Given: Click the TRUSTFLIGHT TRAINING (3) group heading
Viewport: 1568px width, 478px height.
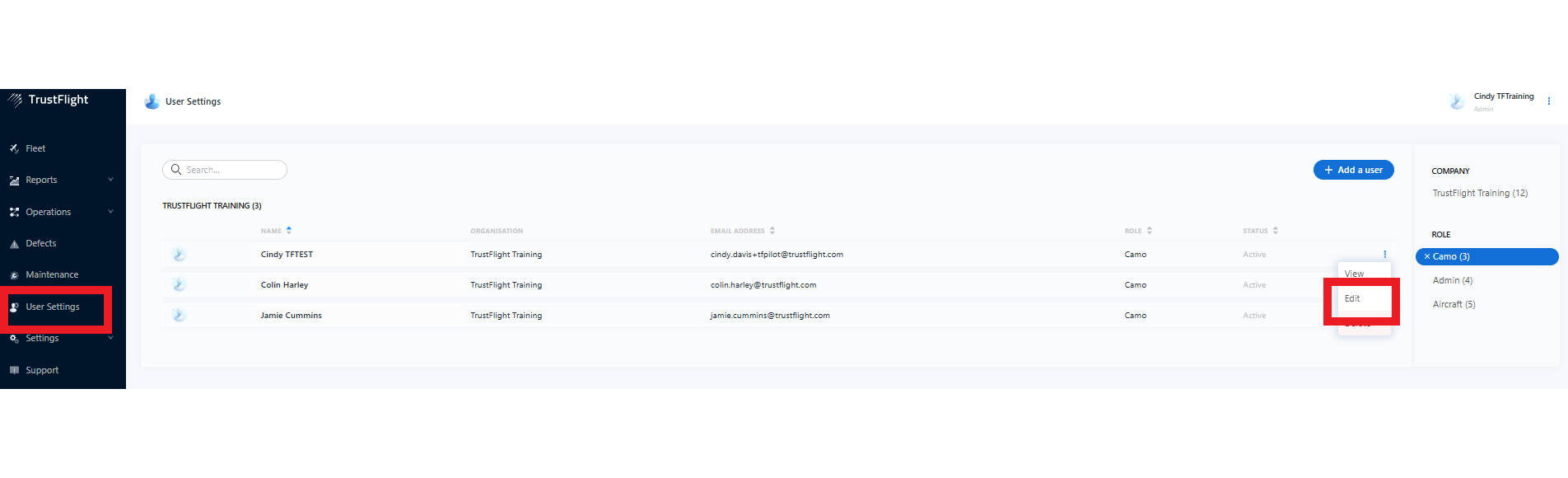Looking at the screenshot, I should click(x=212, y=206).
